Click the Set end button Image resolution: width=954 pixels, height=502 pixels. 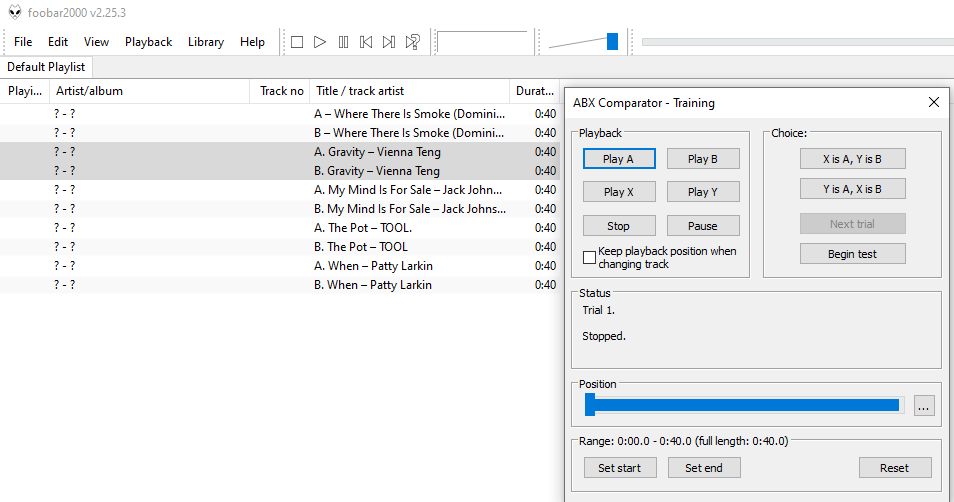704,468
